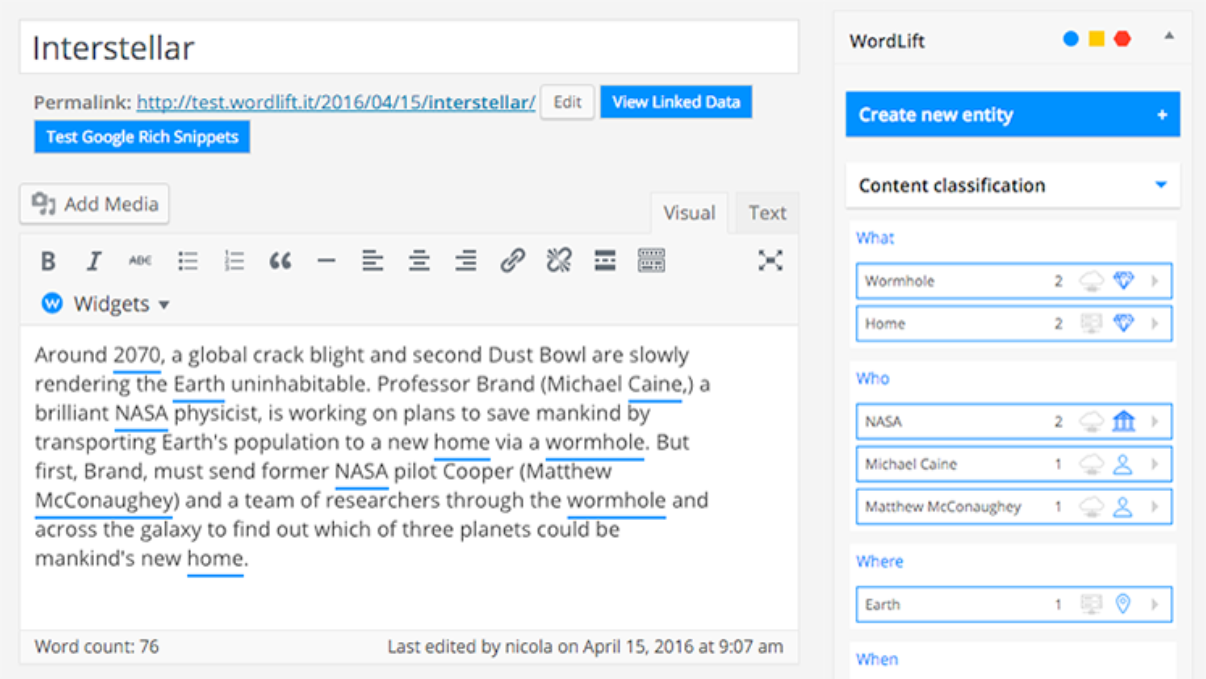Click the cloud icon on Wormhole row

coord(1091,281)
